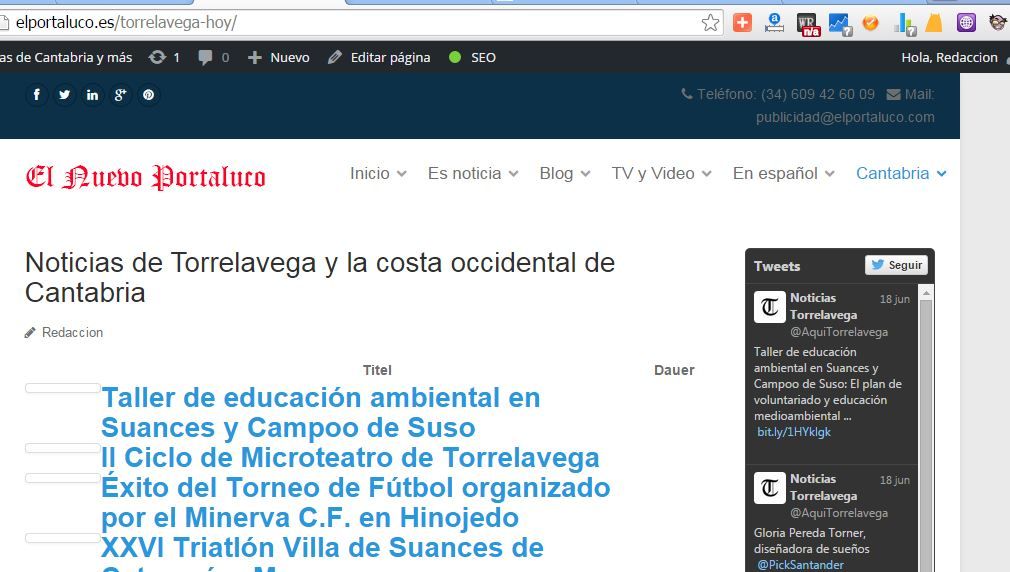1010x572 pixels.
Task: Click the Tweets widget heading
Action: [x=777, y=266]
